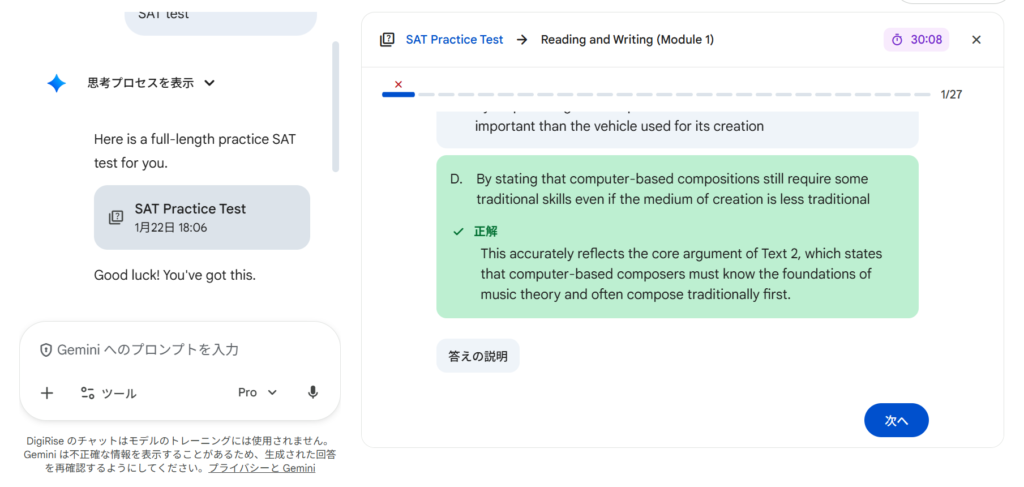Open the SAT Practice Test card
1024x487 pixels.
tap(202, 217)
